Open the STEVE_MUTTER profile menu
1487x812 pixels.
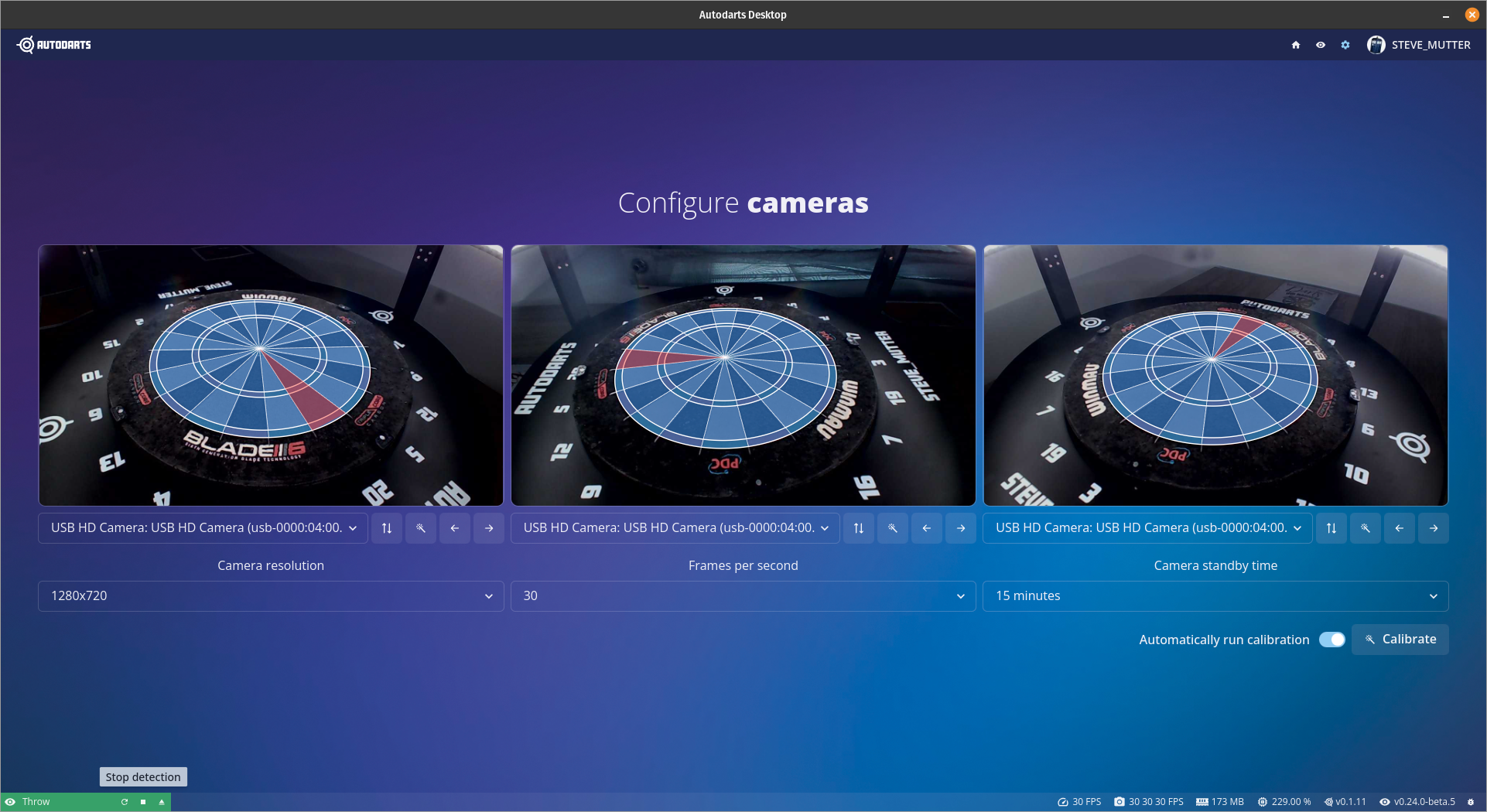[1418, 45]
